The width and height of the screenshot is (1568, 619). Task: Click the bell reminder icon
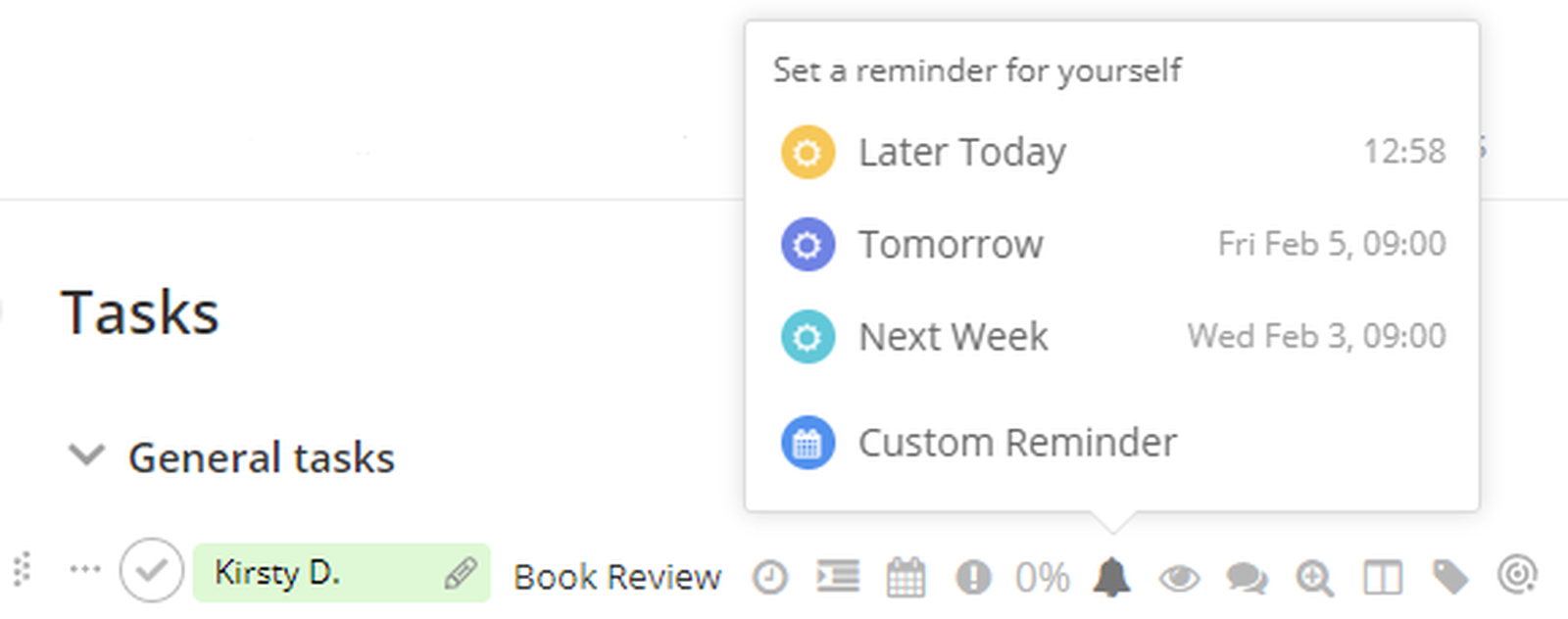(1111, 577)
